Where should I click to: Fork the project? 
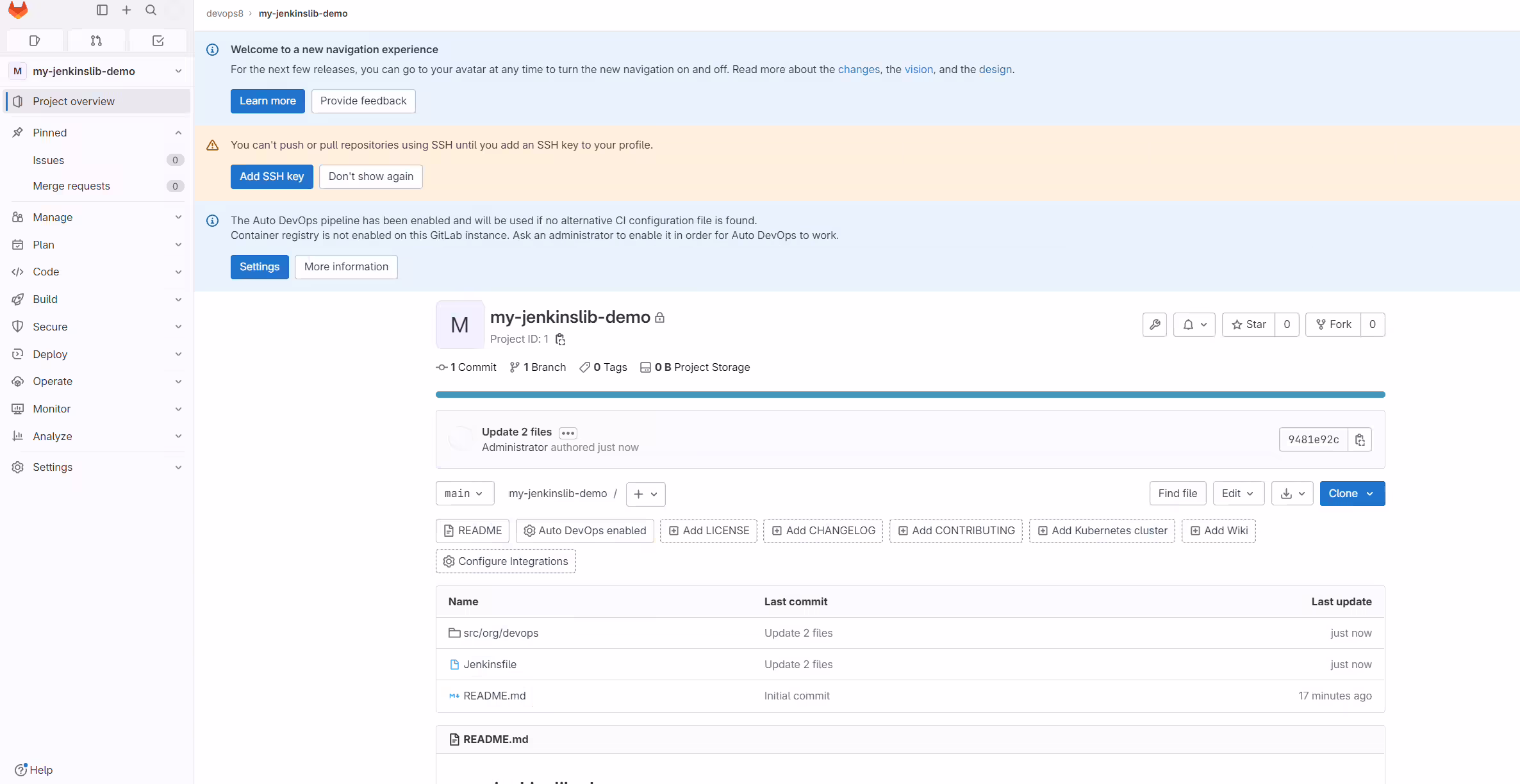pyautogui.click(x=1333, y=325)
